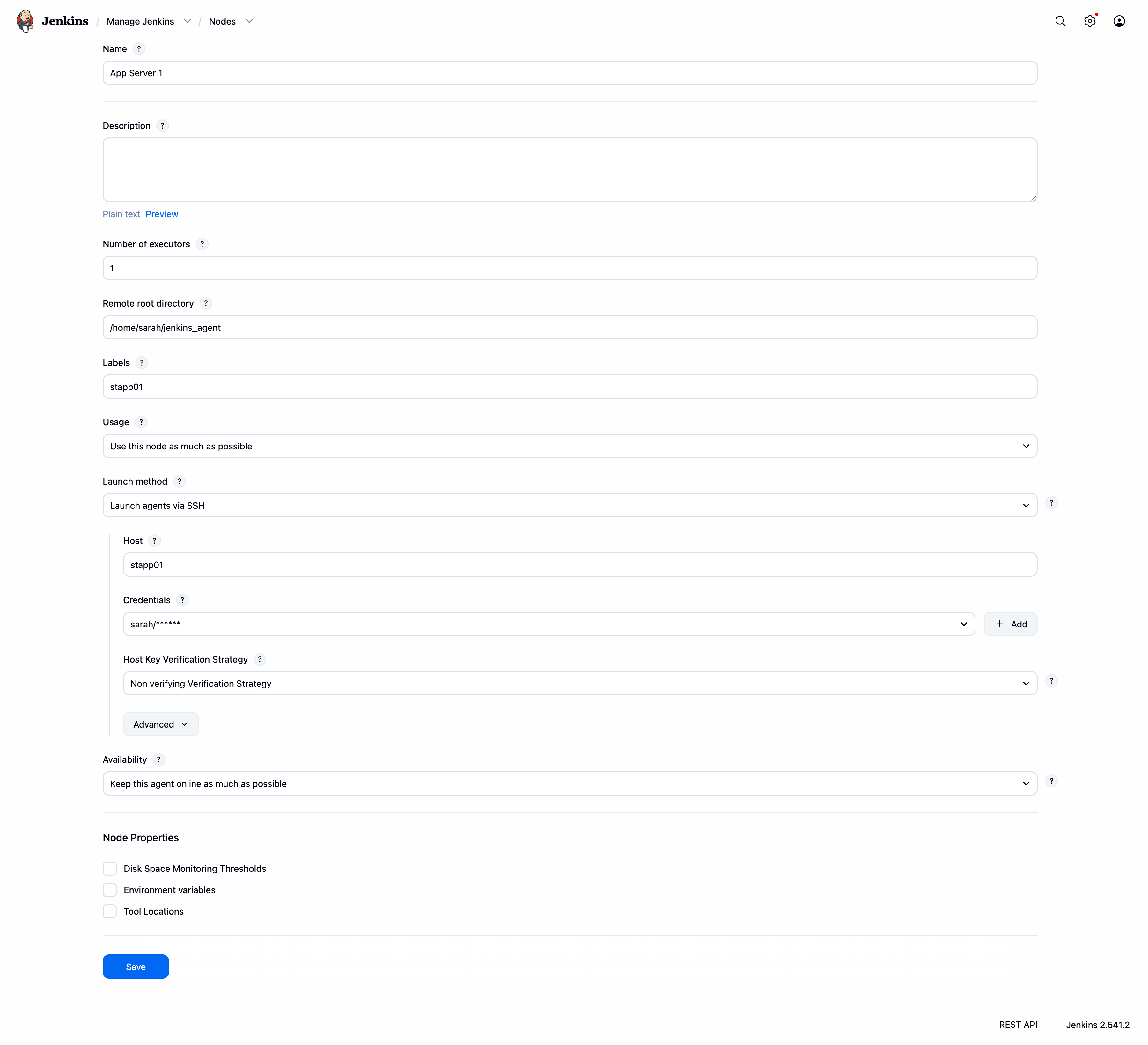Show help for the Host field
The width and height of the screenshot is (1148, 1045).
pos(154,541)
